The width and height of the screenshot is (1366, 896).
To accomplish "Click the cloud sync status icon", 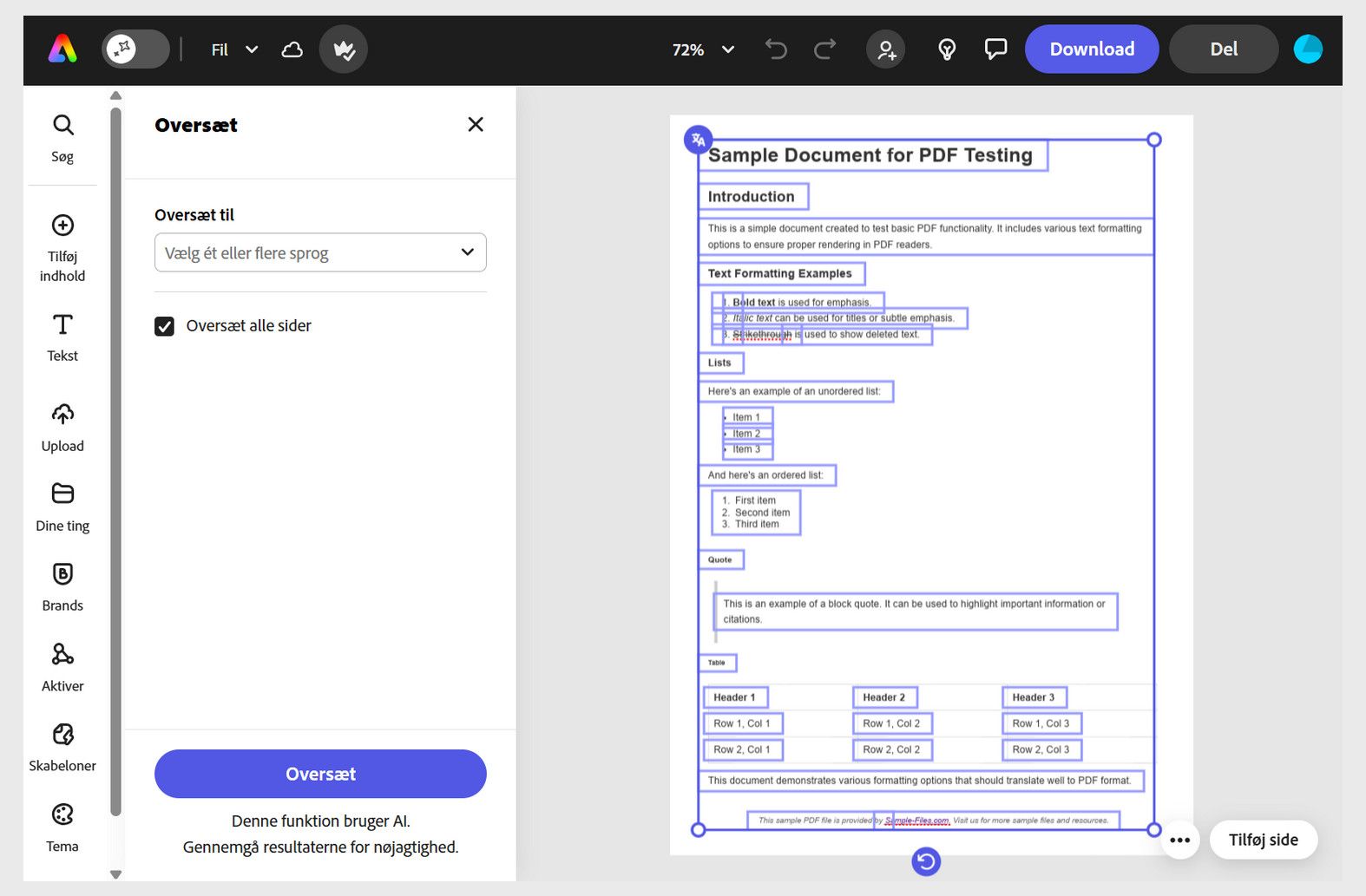I will [292, 49].
